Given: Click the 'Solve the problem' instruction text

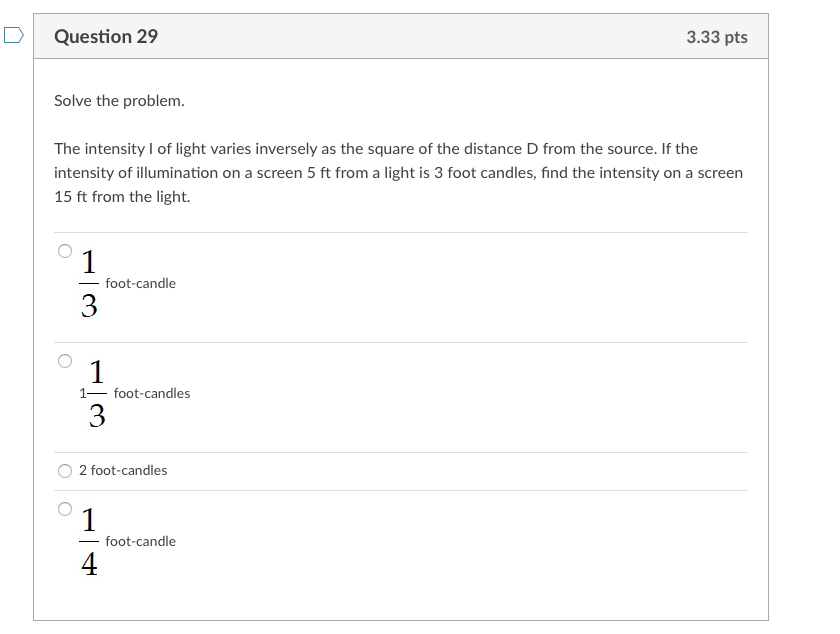Looking at the screenshot, I should click(x=121, y=100).
